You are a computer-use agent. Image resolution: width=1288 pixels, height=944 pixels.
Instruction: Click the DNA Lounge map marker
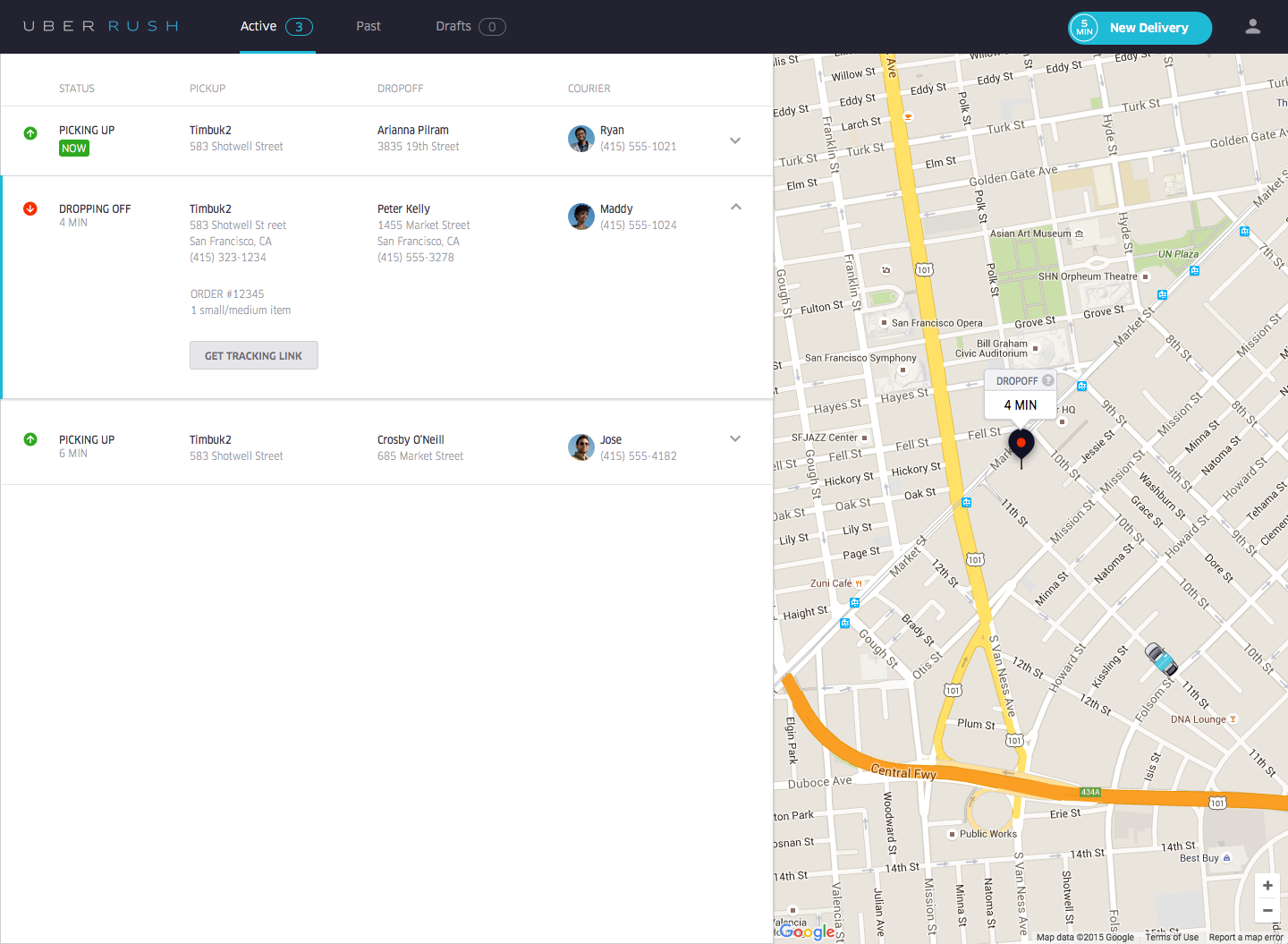coord(1233,719)
